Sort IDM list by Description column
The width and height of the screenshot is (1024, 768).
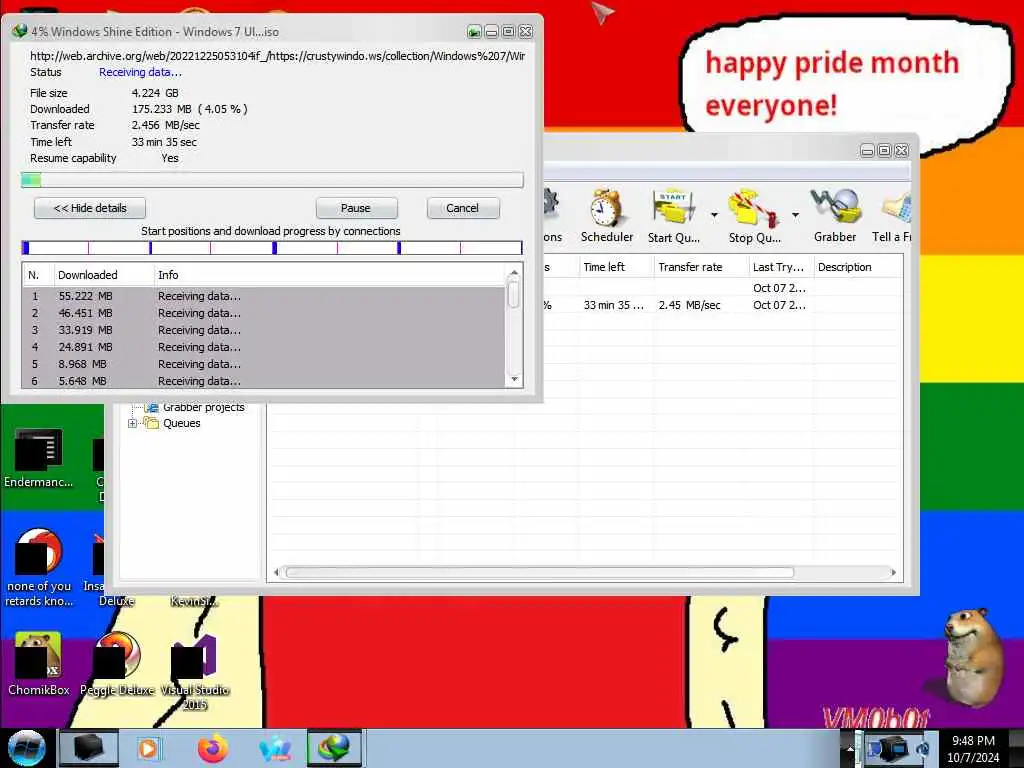click(858, 266)
